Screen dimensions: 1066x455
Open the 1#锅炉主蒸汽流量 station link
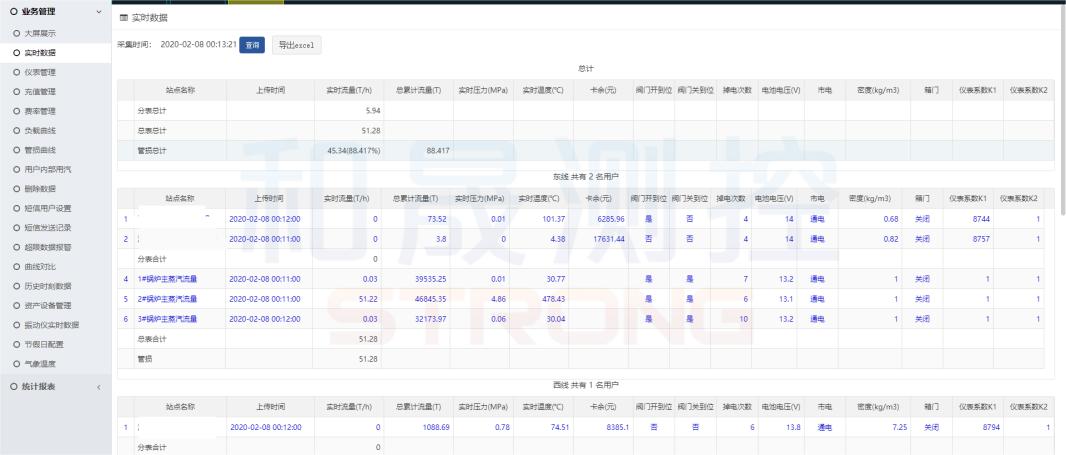pos(167,278)
